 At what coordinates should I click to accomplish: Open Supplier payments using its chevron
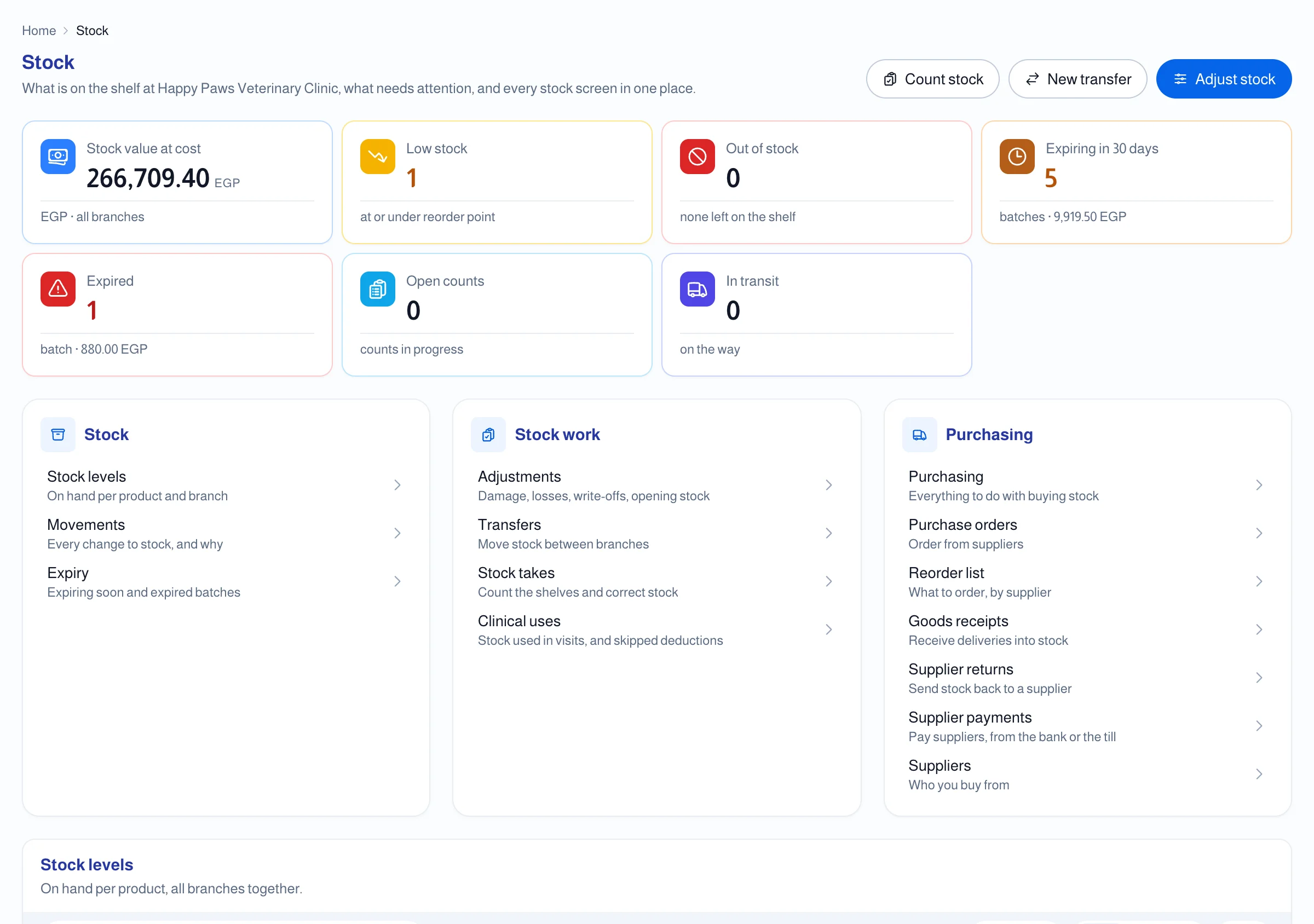(x=1259, y=726)
